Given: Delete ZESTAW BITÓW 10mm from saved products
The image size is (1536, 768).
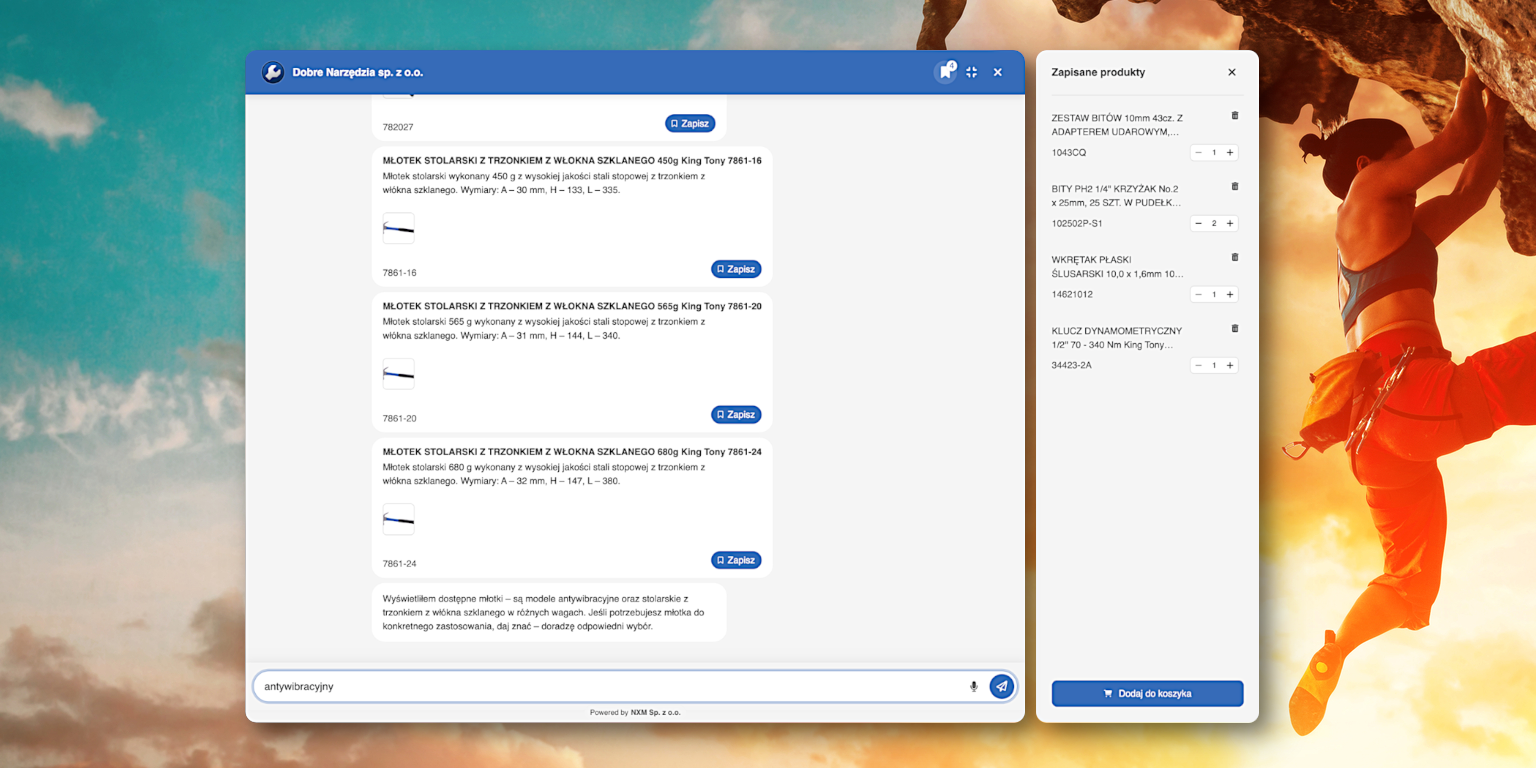Looking at the screenshot, I should point(1234,116).
